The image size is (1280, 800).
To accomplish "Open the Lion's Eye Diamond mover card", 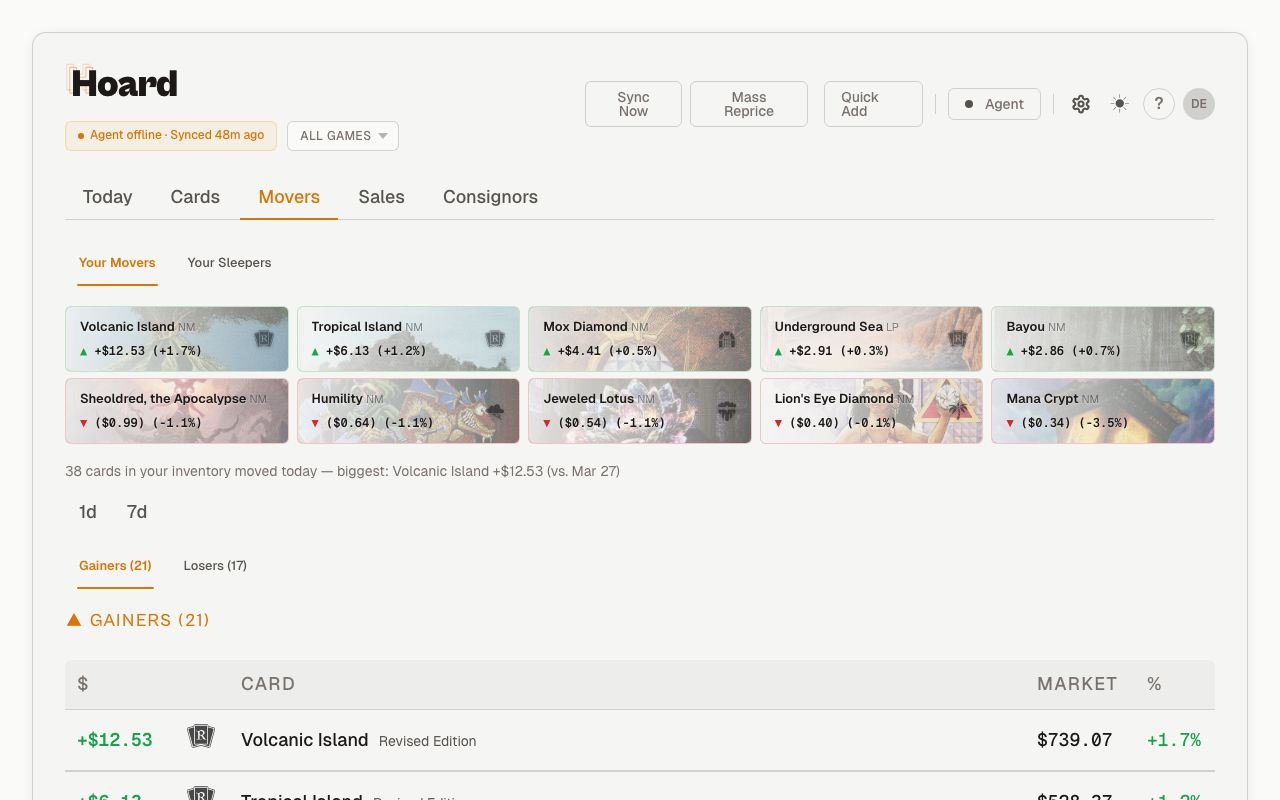I will pos(871,411).
